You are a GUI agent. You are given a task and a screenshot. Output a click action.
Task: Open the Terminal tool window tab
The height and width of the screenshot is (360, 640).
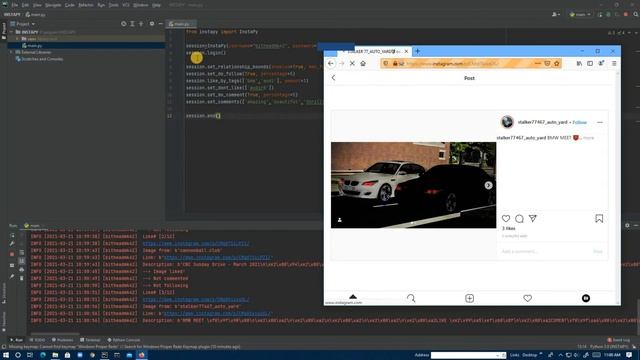point(90,340)
